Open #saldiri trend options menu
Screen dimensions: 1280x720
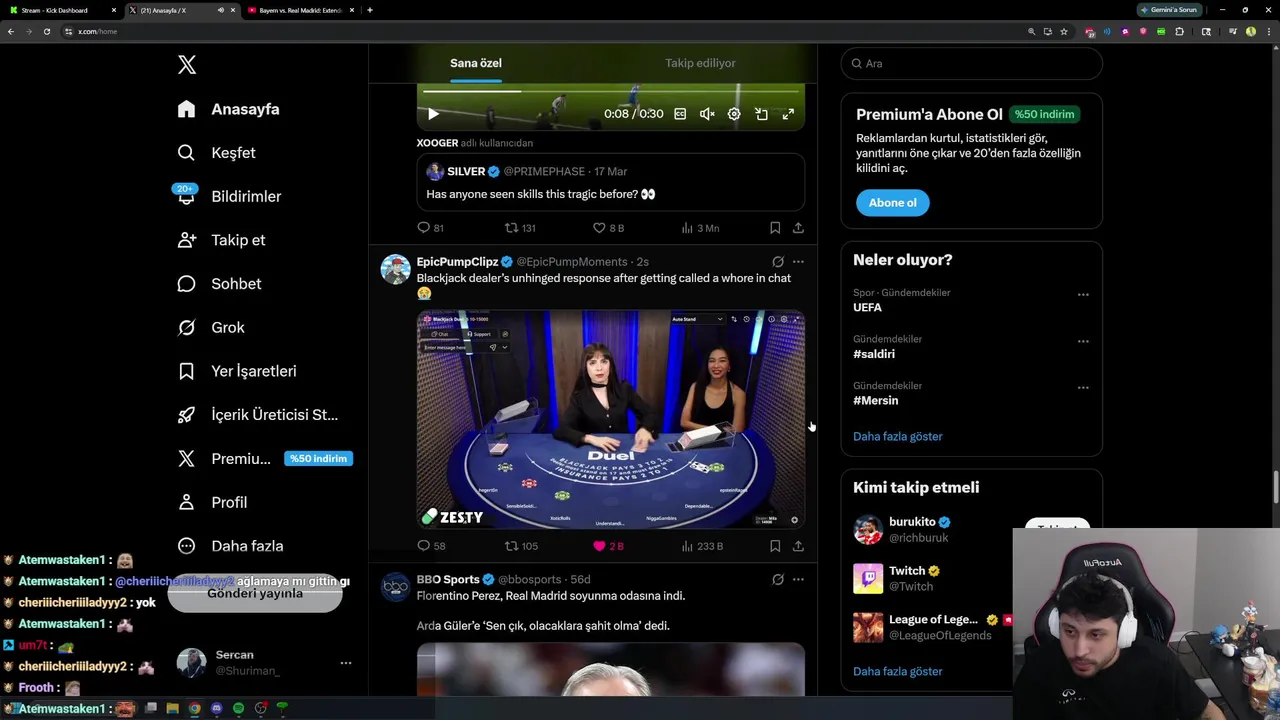1083,341
